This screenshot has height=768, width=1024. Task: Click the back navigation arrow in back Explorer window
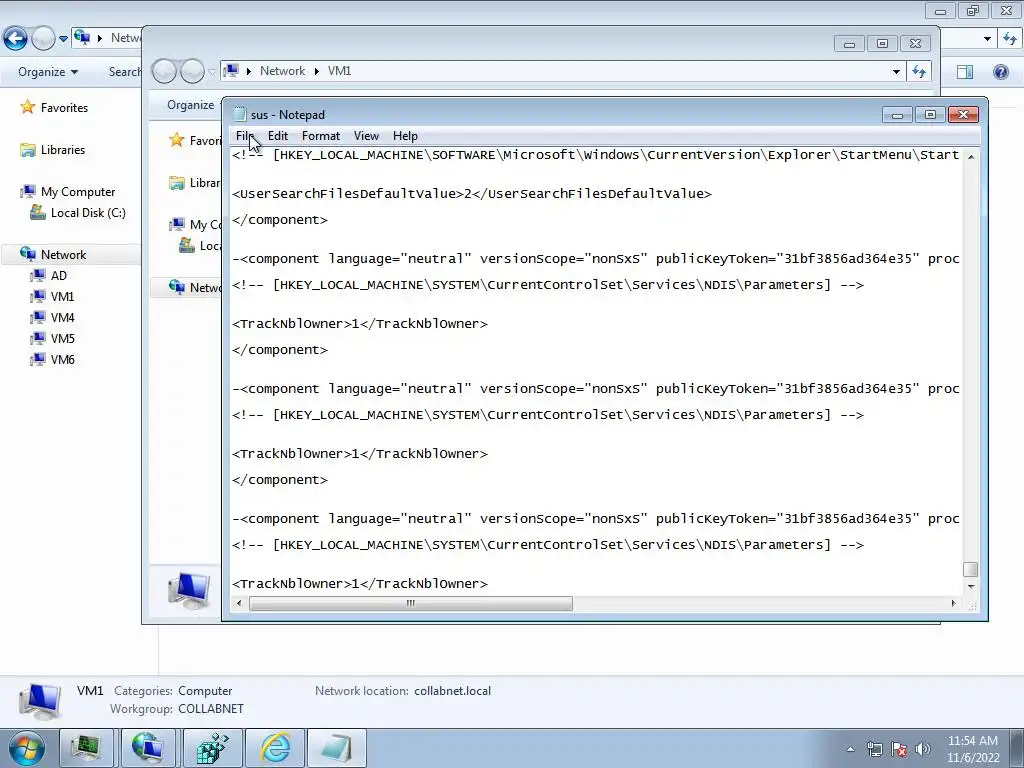pyautogui.click(x=15, y=39)
